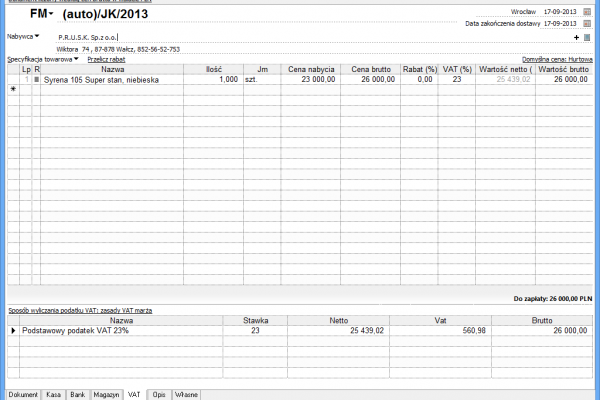This screenshot has width=600, height=400.
Task: Click row pointer arrow in VAT table
Action: (x=13, y=329)
